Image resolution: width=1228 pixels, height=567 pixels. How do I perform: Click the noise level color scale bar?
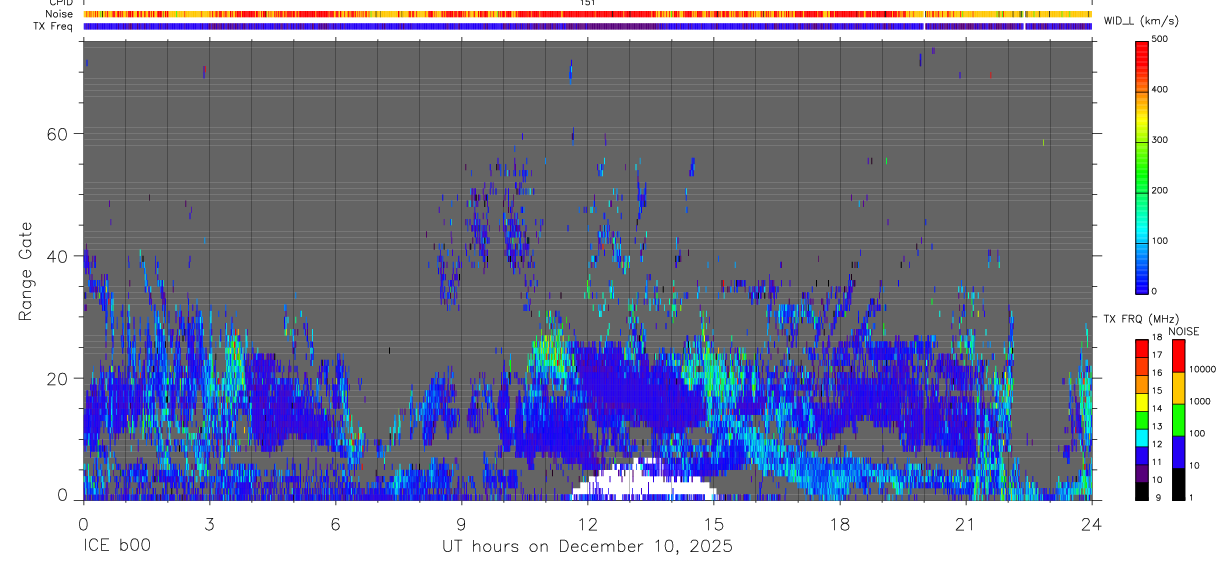click(1179, 418)
